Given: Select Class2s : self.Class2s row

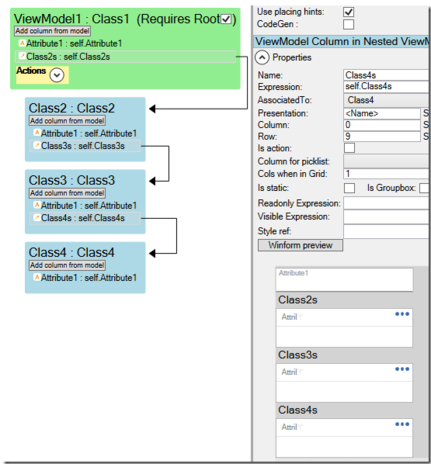Looking at the screenshot, I should point(126,57).
